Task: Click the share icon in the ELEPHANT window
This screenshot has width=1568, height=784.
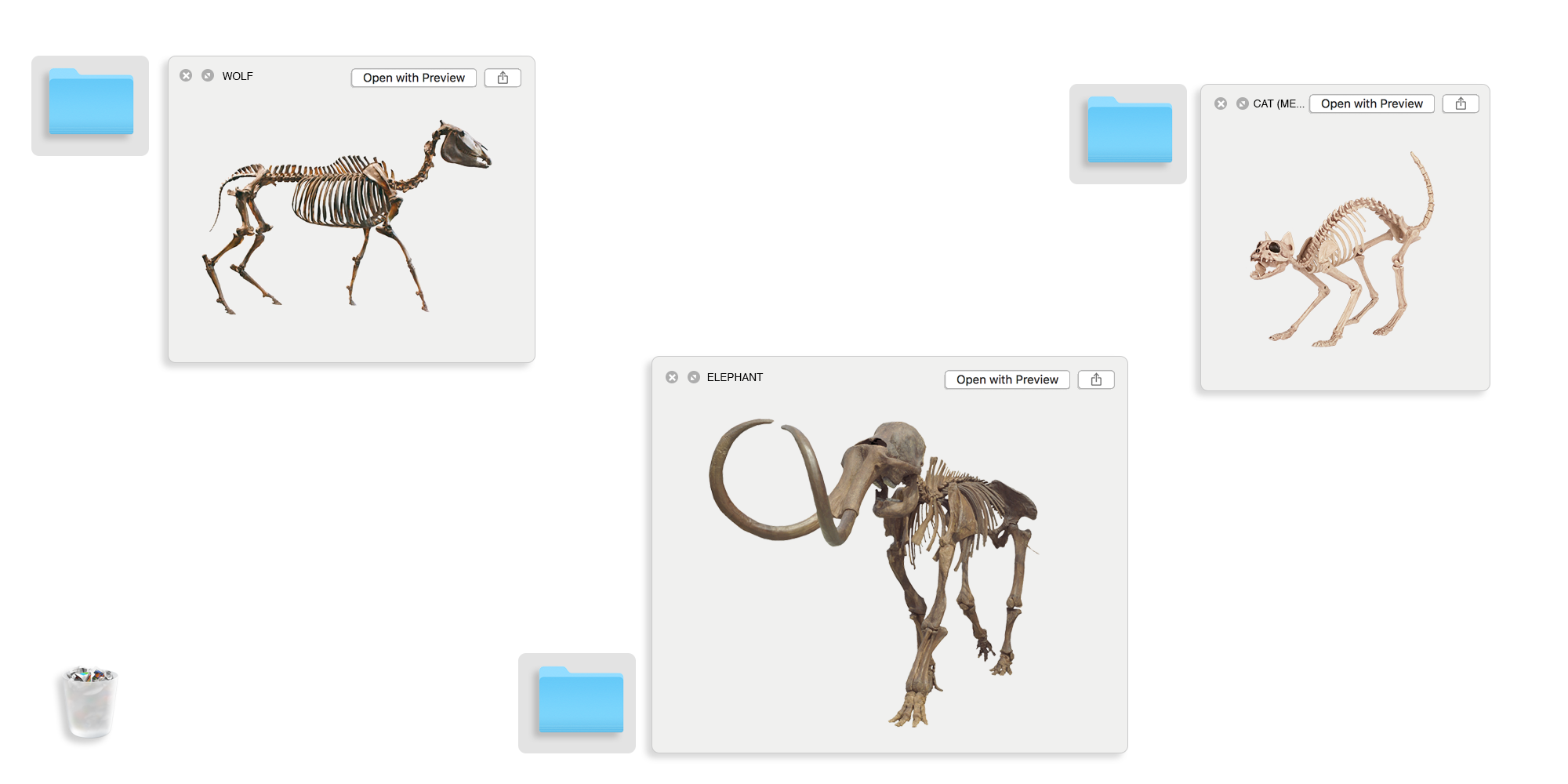Action: pos(1096,379)
